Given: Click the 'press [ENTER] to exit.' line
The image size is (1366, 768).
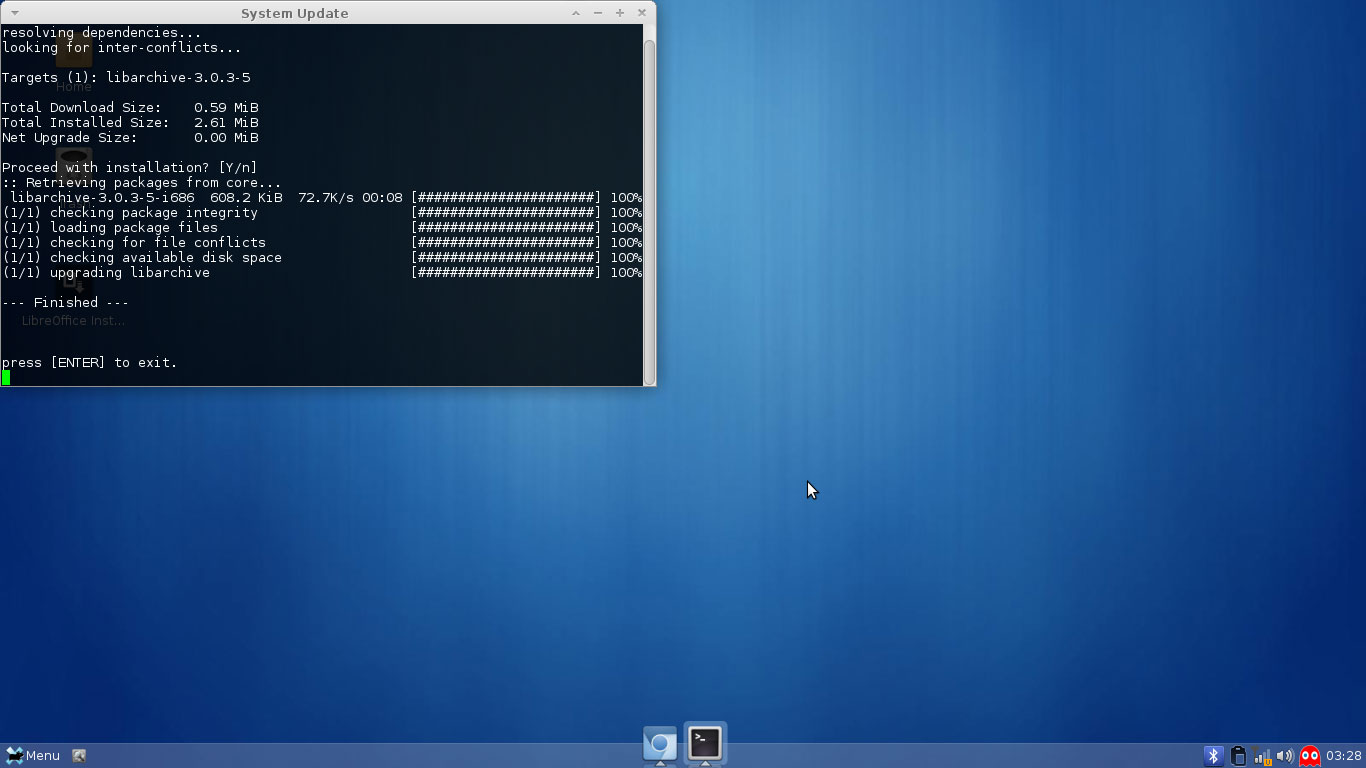Looking at the screenshot, I should click(90, 363).
